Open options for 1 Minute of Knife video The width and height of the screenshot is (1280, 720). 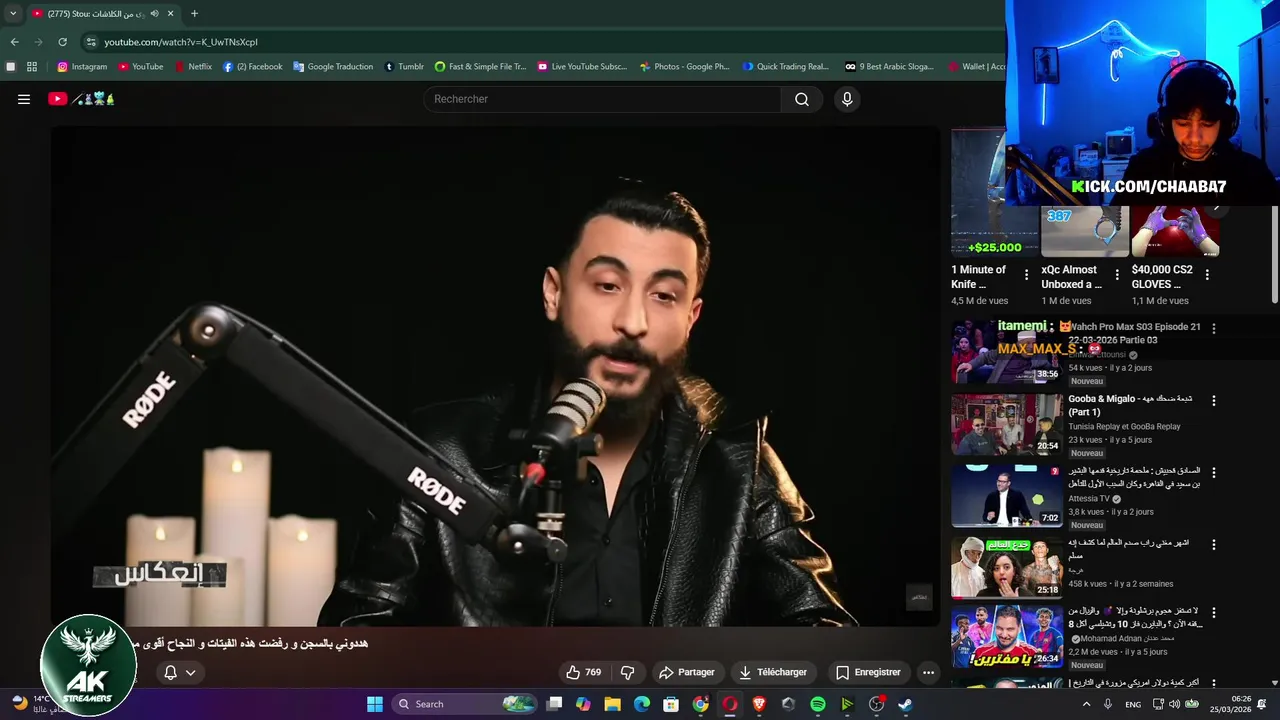pyautogui.click(x=1026, y=274)
